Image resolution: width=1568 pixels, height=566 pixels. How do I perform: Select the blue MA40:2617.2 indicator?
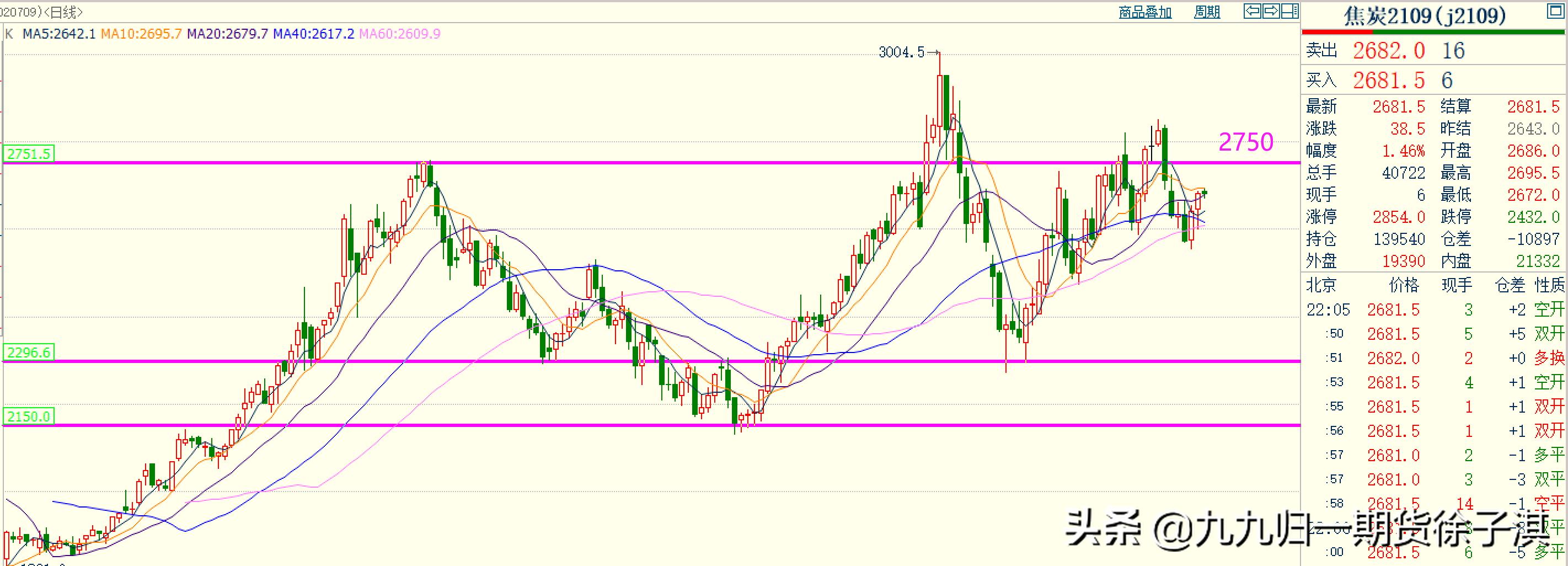(x=313, y=34)
